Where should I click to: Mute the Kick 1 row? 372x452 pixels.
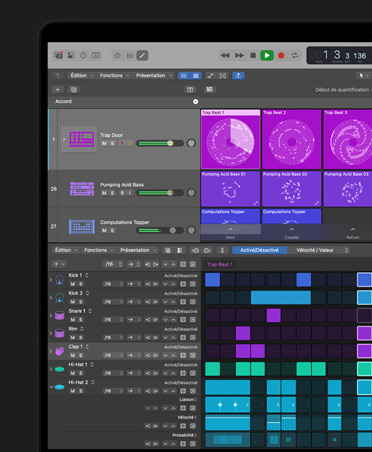coord(73,284)
